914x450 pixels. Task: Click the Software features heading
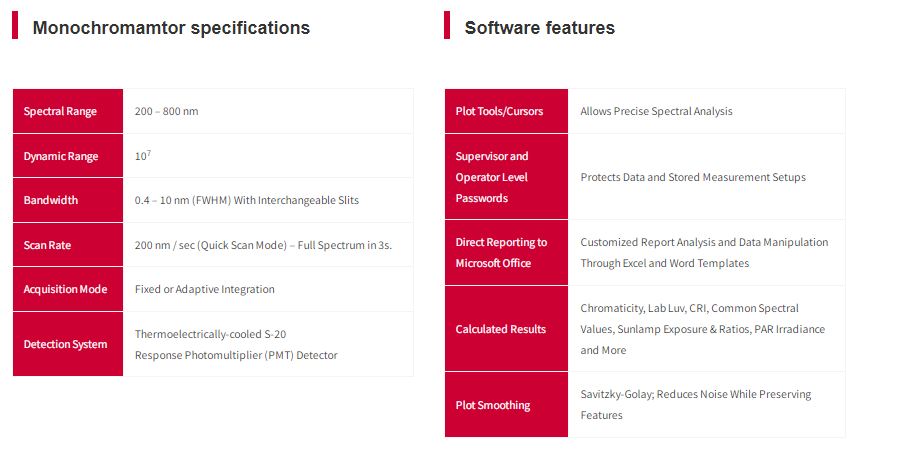539,28
